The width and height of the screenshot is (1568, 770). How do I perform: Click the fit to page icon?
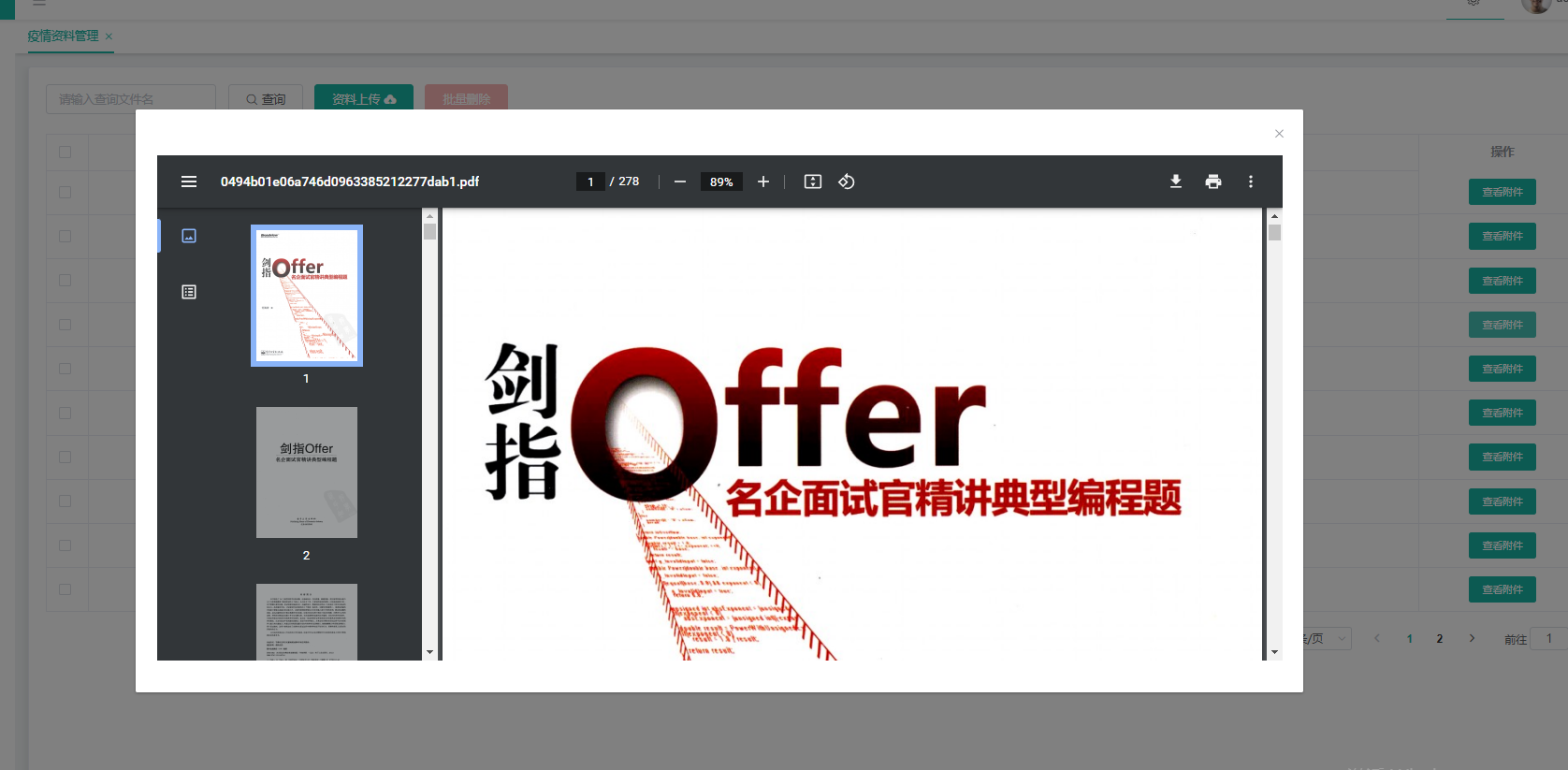813,182
